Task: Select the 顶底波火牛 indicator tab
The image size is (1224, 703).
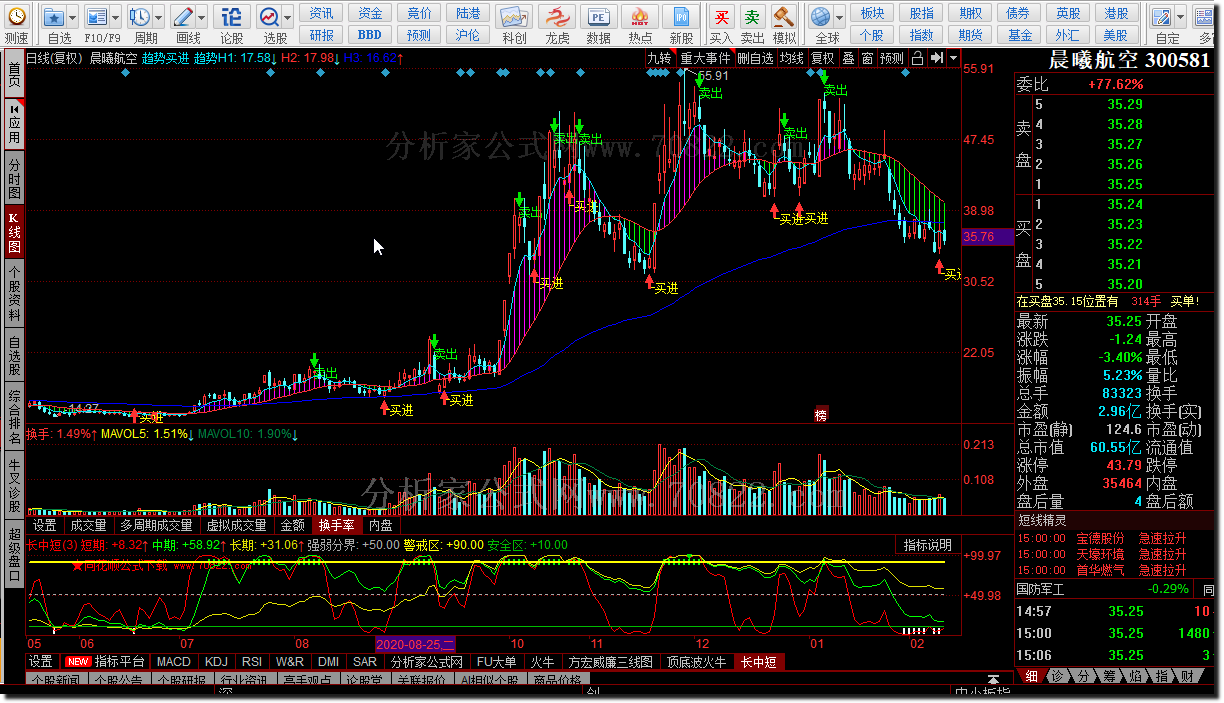Action: click(x=697, y=661)
